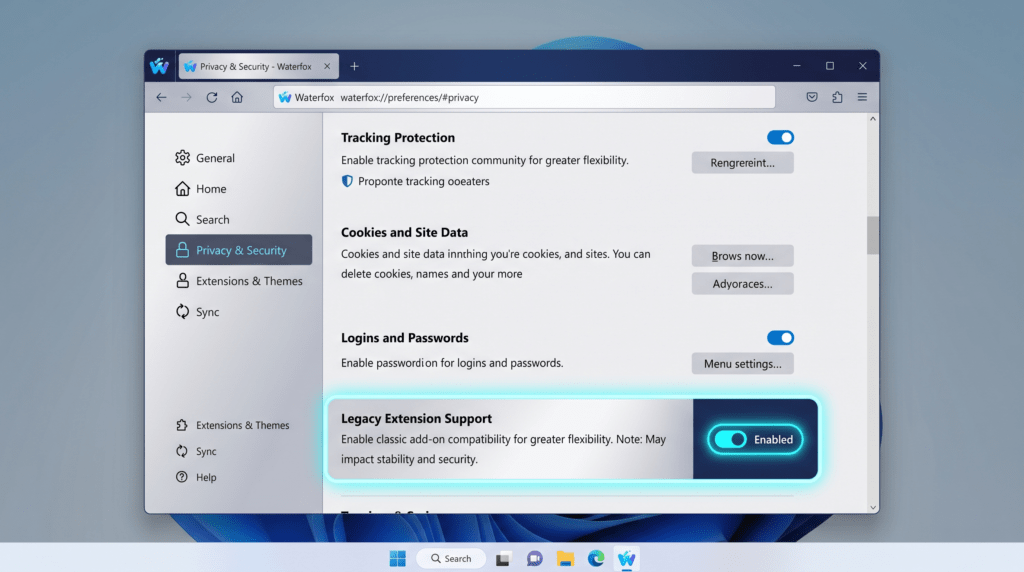Click the Adyoraces... button
Image resolution: width=1024 pixels, height=572 pixels.
point(743,283)
